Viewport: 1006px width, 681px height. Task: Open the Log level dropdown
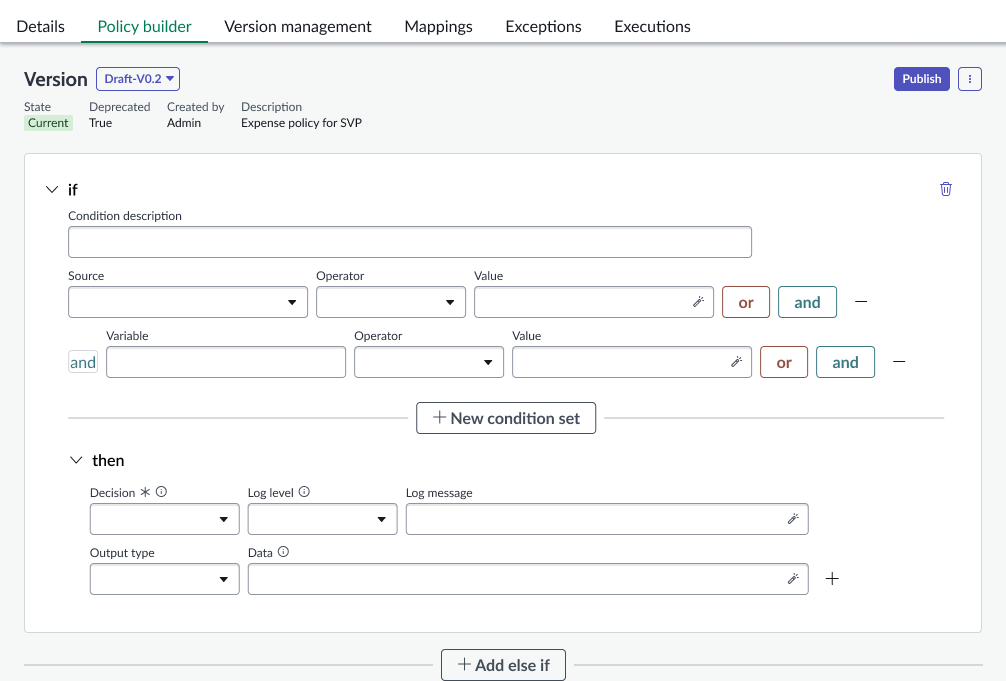tap(322, 519)
